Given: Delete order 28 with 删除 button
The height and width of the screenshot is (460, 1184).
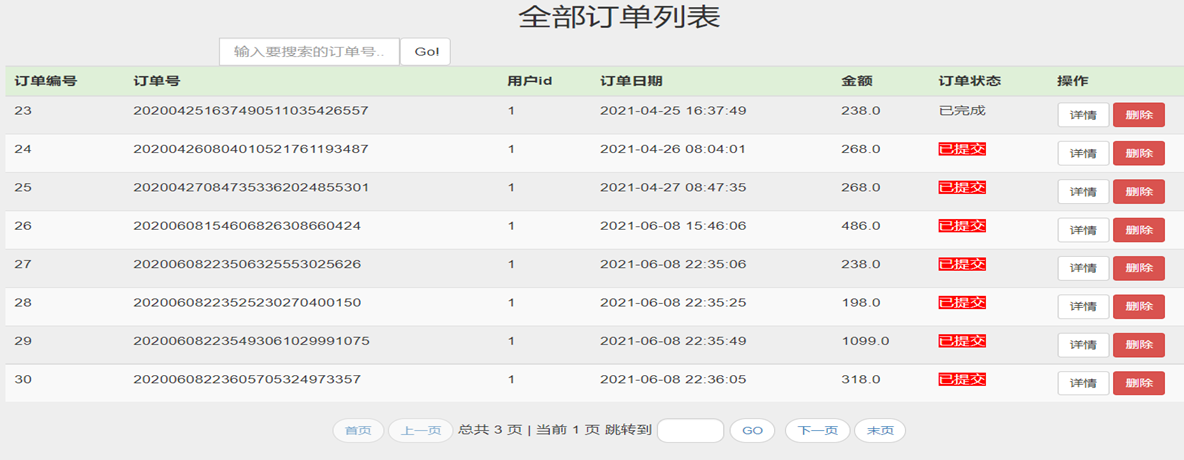Looking at the screenshot, I should pyautogui.click(x=1139, y=307).
